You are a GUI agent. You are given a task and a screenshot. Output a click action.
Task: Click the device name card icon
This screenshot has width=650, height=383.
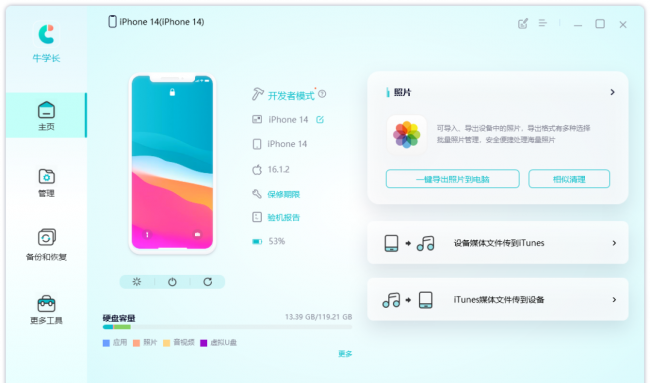pos(257,119)
